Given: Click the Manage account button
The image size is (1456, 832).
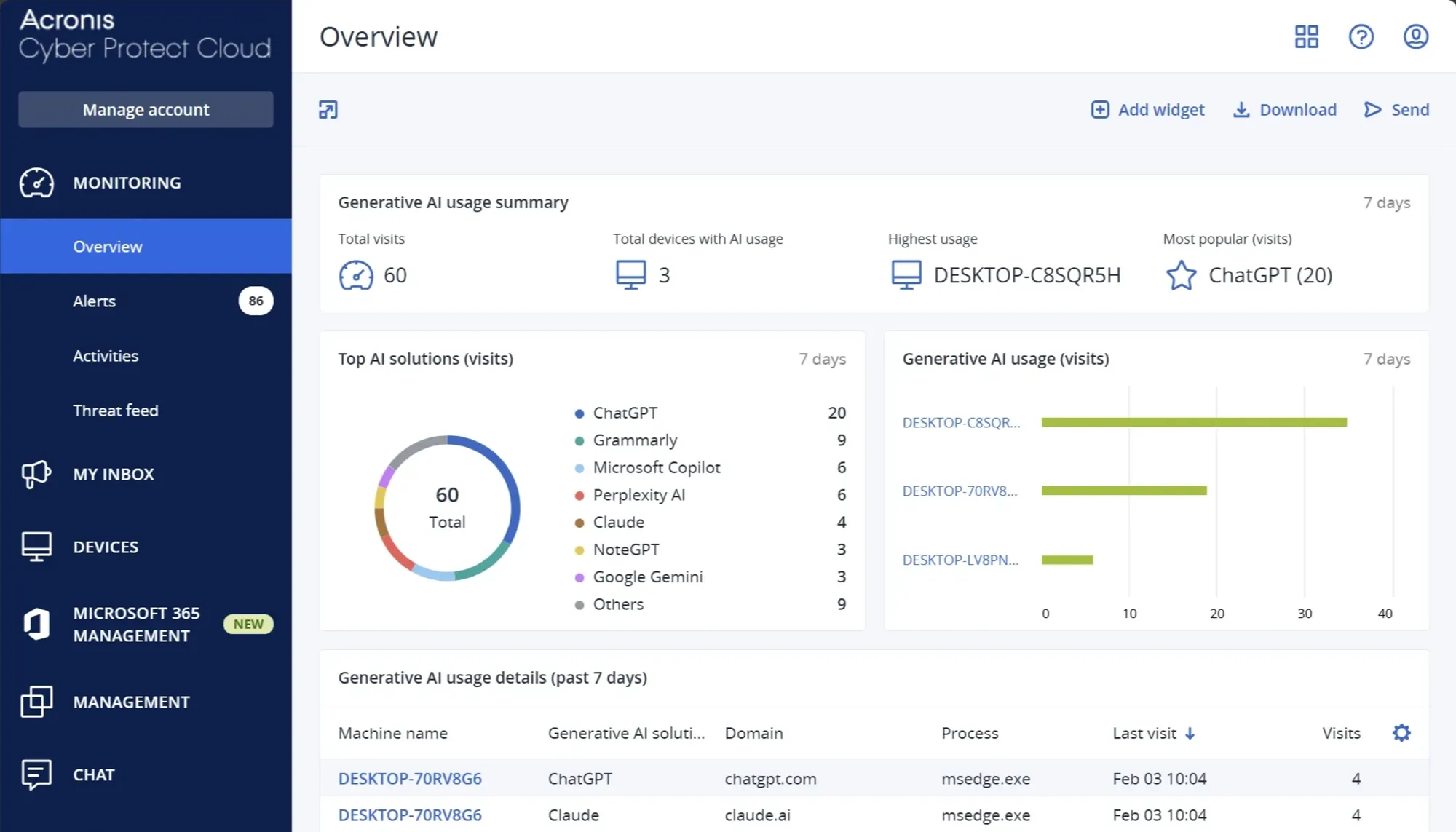Looking at the screenshot, I should point(146,110).
